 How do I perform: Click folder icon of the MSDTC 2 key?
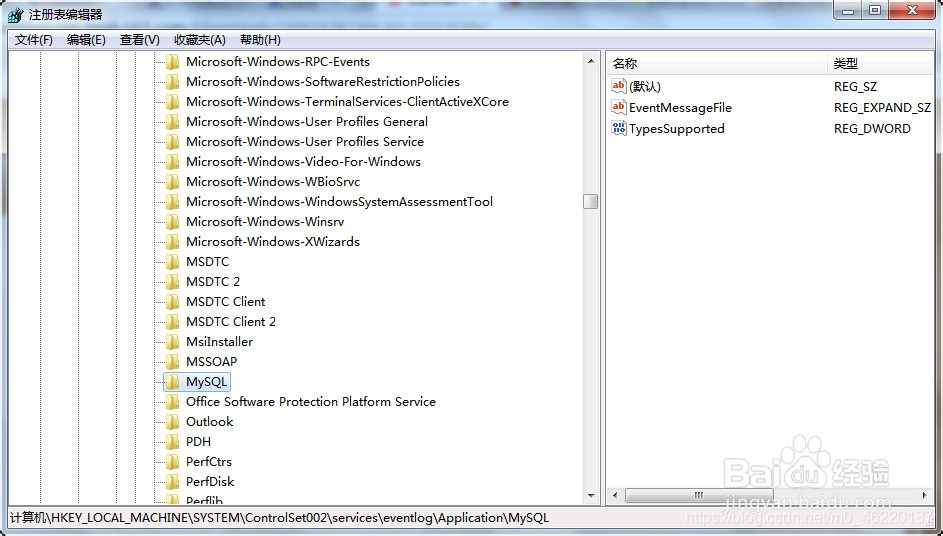click(173, 282)
